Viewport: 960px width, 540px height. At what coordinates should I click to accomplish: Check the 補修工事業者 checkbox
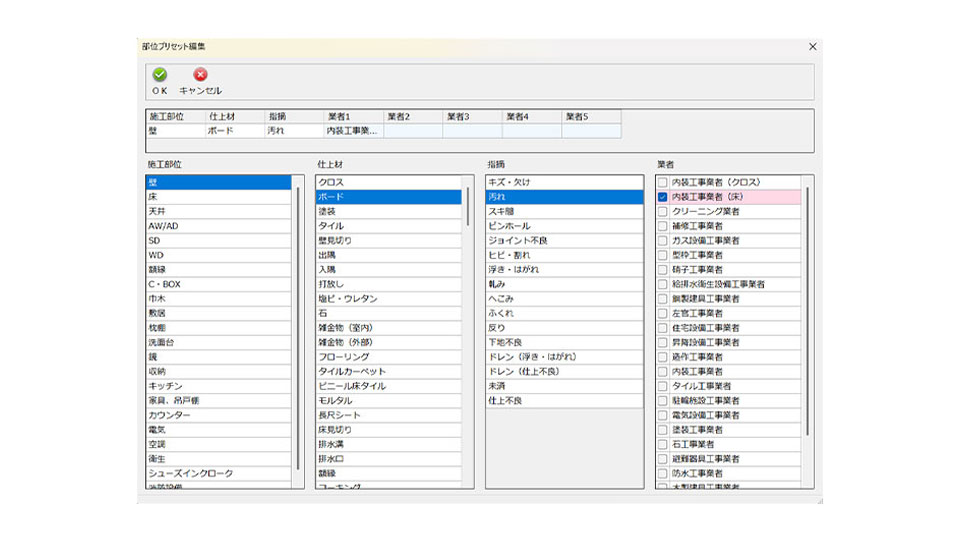tap(662, 226)
